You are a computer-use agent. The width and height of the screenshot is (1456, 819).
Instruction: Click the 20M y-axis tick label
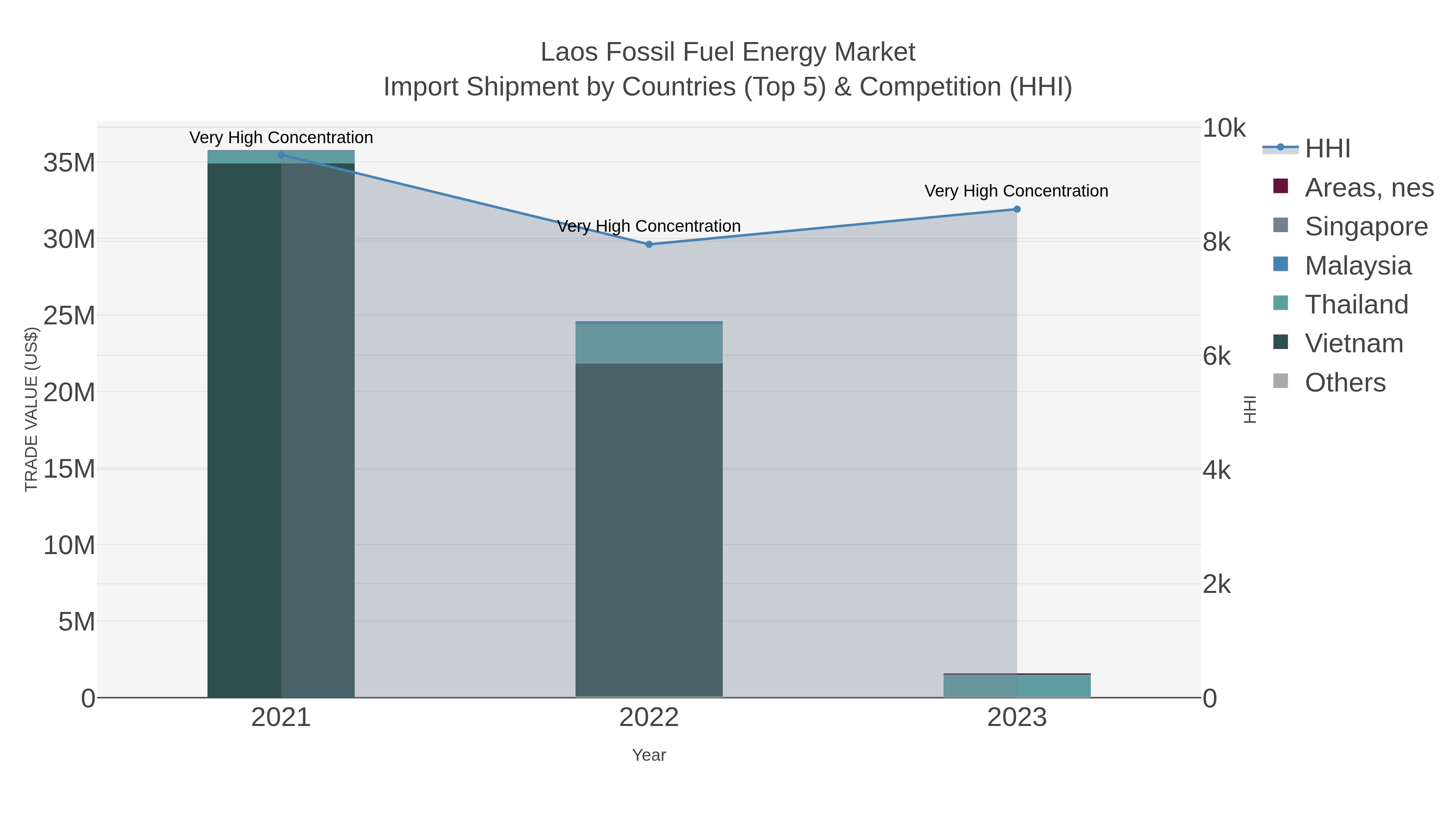click(69, 392)
